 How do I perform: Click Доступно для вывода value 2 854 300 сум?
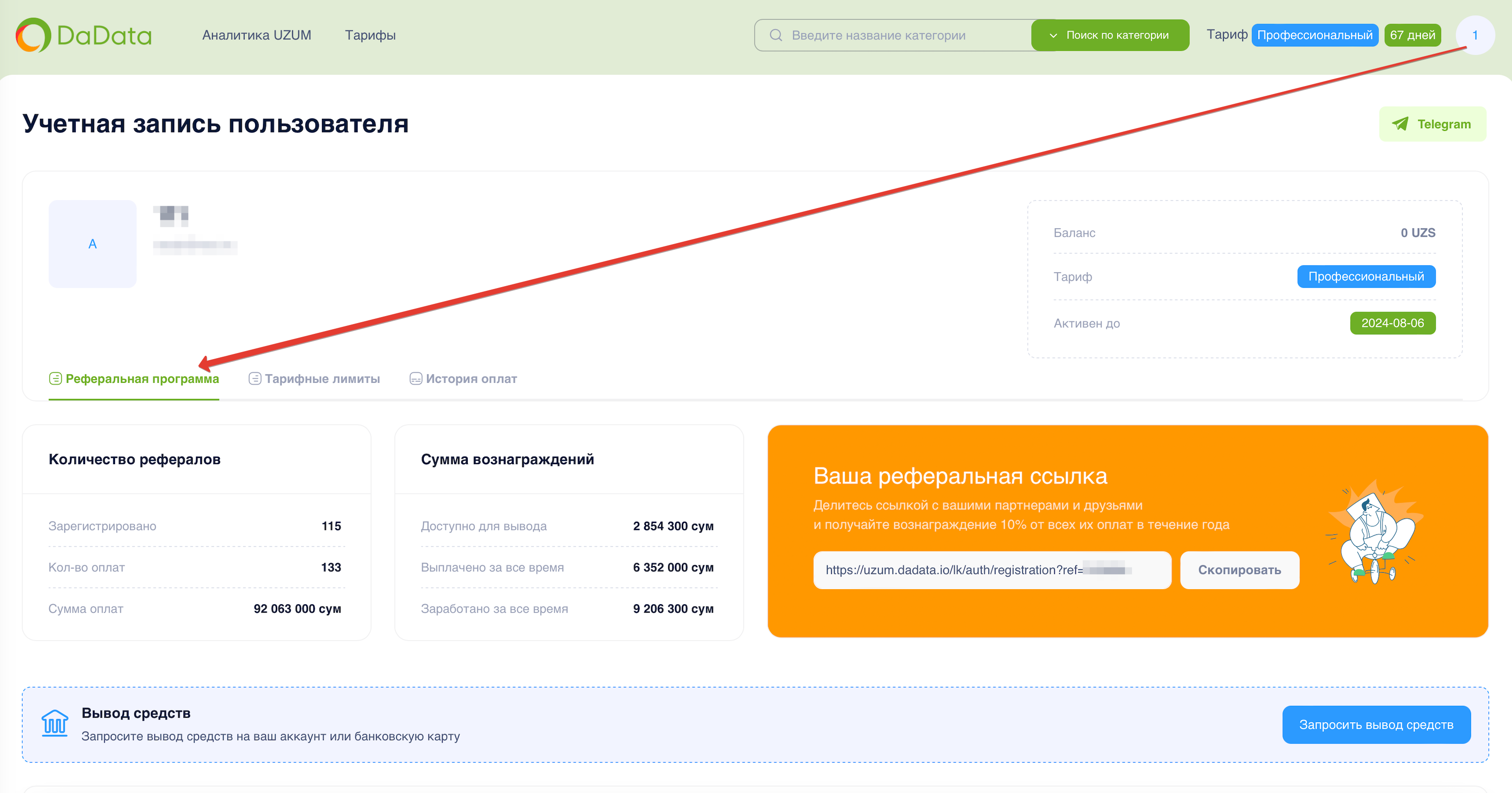pos(673,526)
